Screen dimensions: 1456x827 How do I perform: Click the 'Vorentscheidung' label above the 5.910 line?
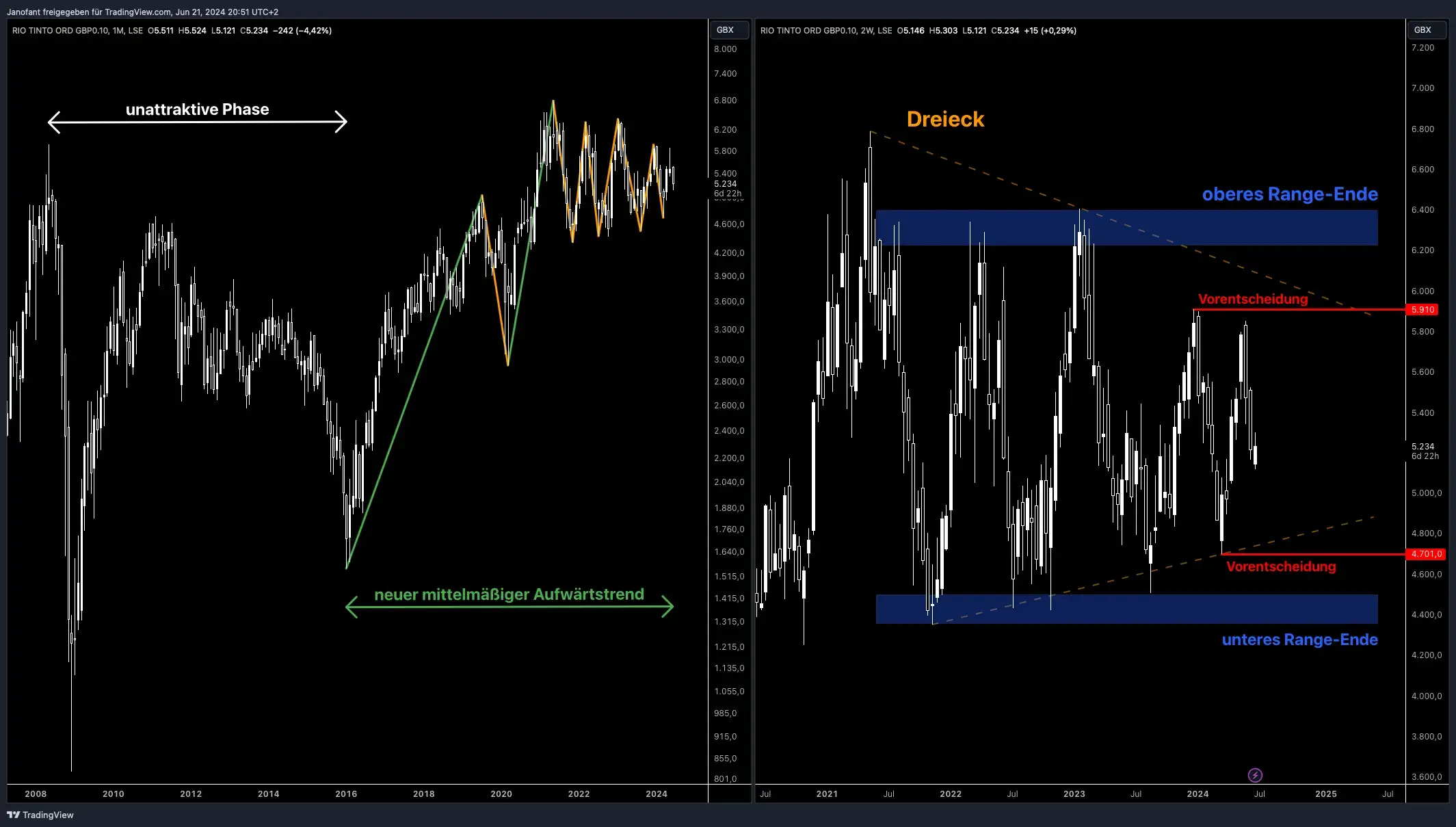[1253, 299]
